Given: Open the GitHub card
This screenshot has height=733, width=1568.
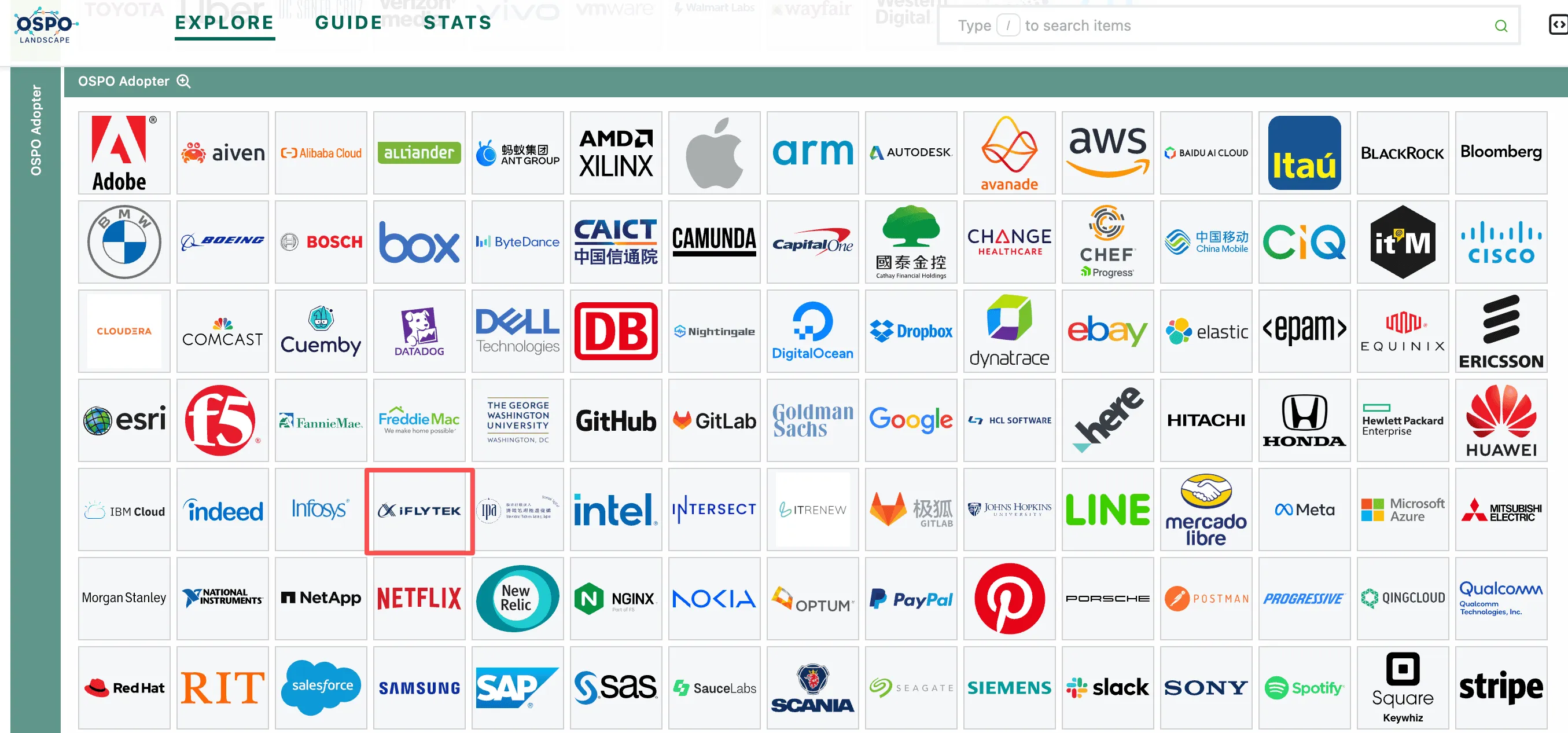Looking at the screenshot, I should click(x=616, y=420).
